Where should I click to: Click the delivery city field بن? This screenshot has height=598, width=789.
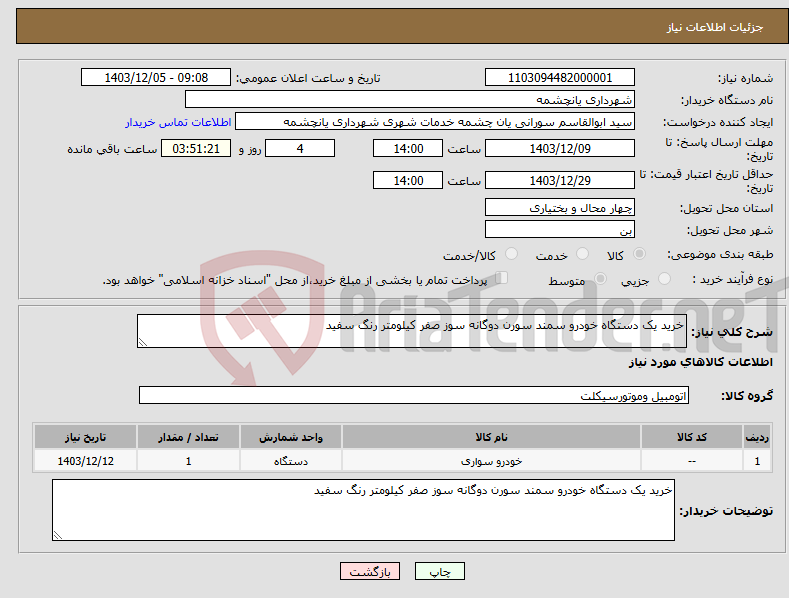click(x=560, y=230)
